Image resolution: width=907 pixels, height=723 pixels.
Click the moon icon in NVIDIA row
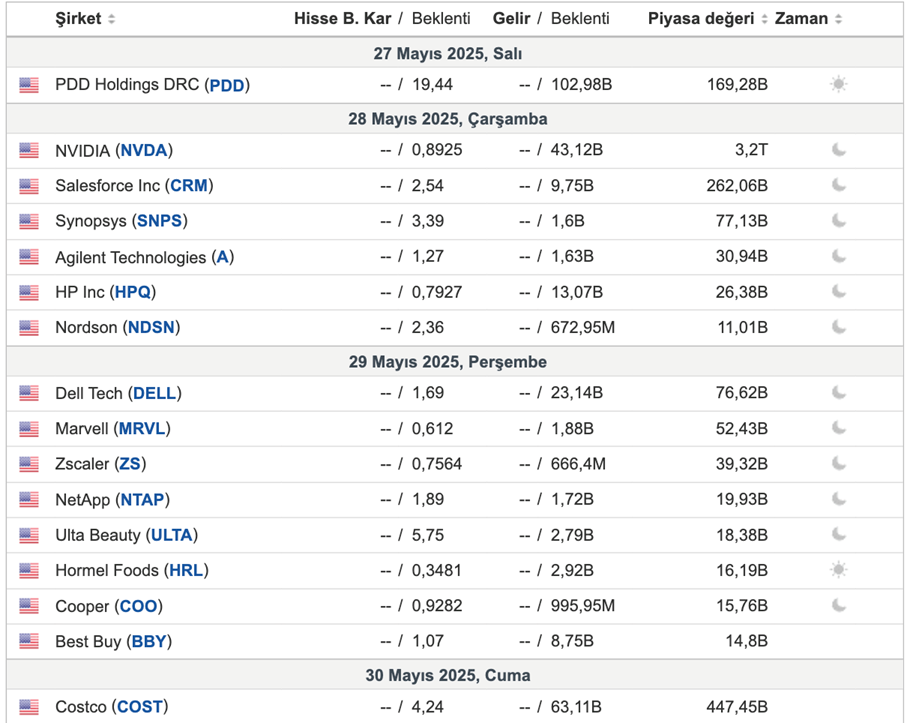[839, 150]
